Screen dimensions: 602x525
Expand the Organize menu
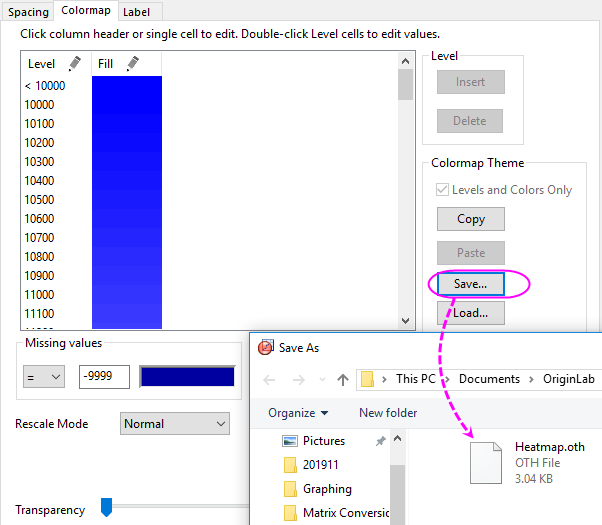298,413
